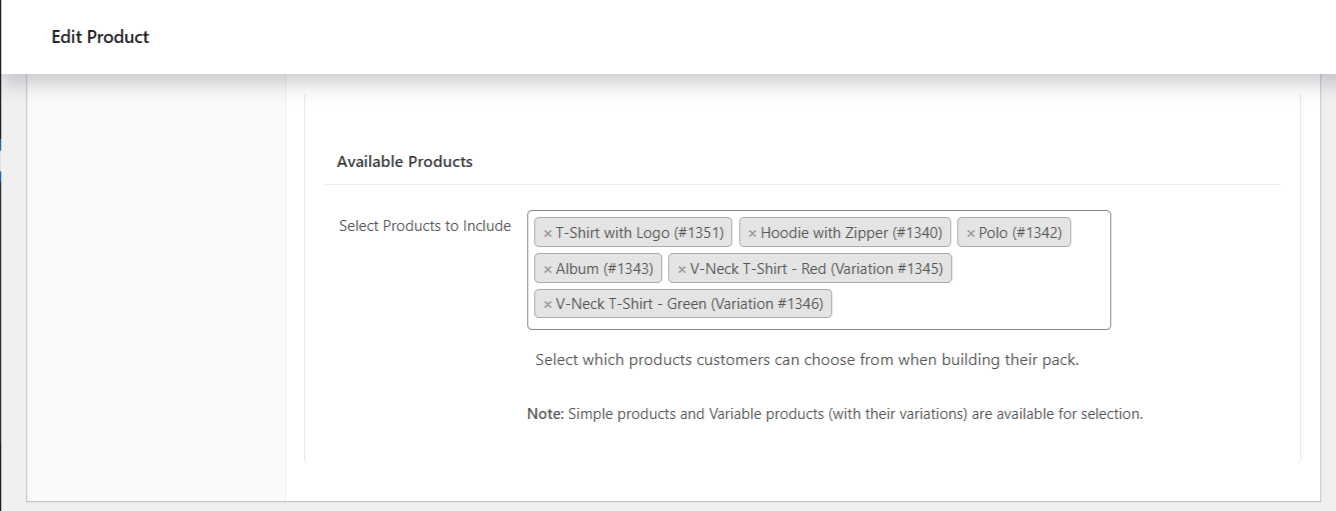Click the Edit Product page title
Viewport: 1336px width, 511px height.
pos(100,37)
